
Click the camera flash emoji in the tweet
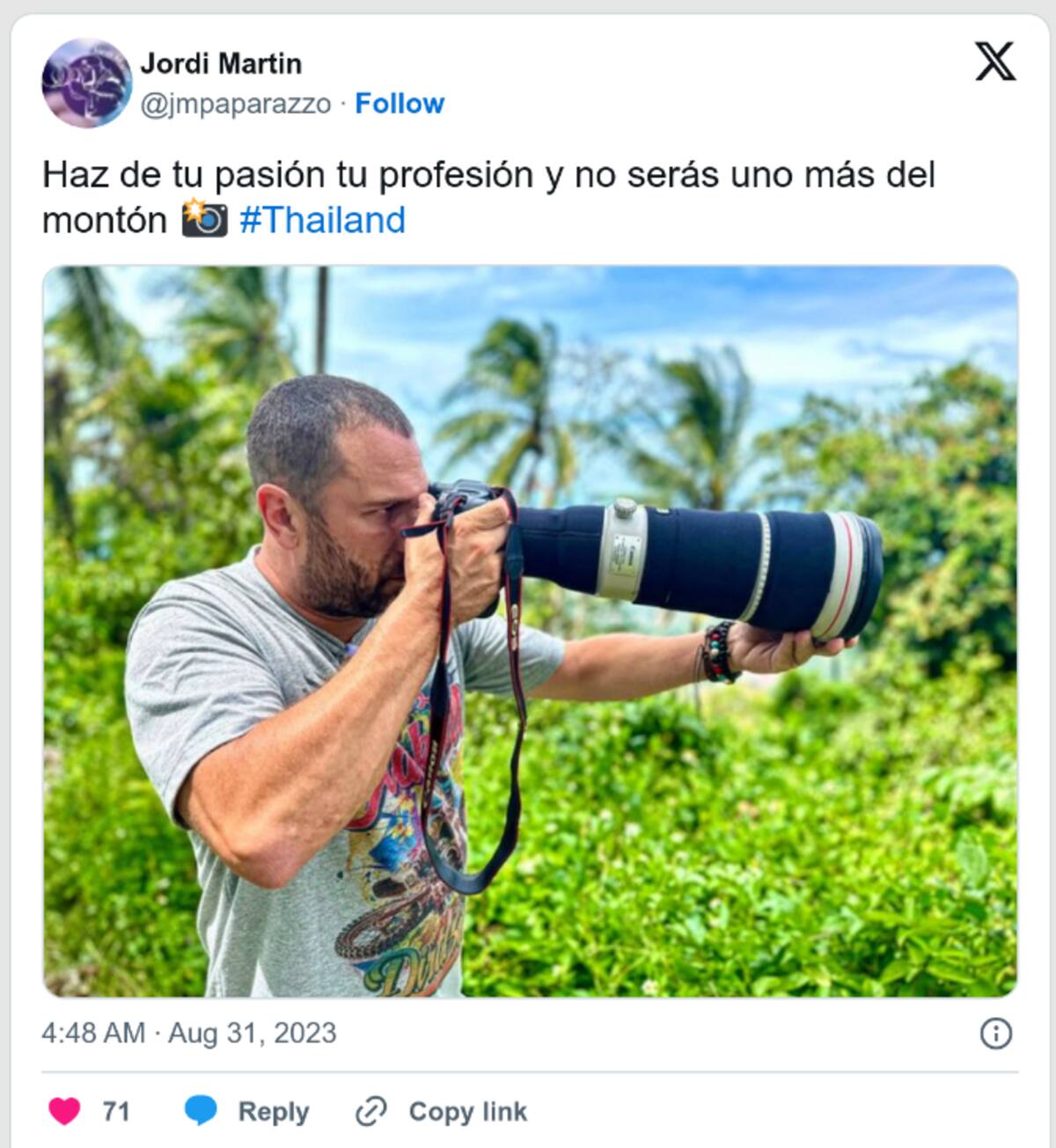point(204,220)
